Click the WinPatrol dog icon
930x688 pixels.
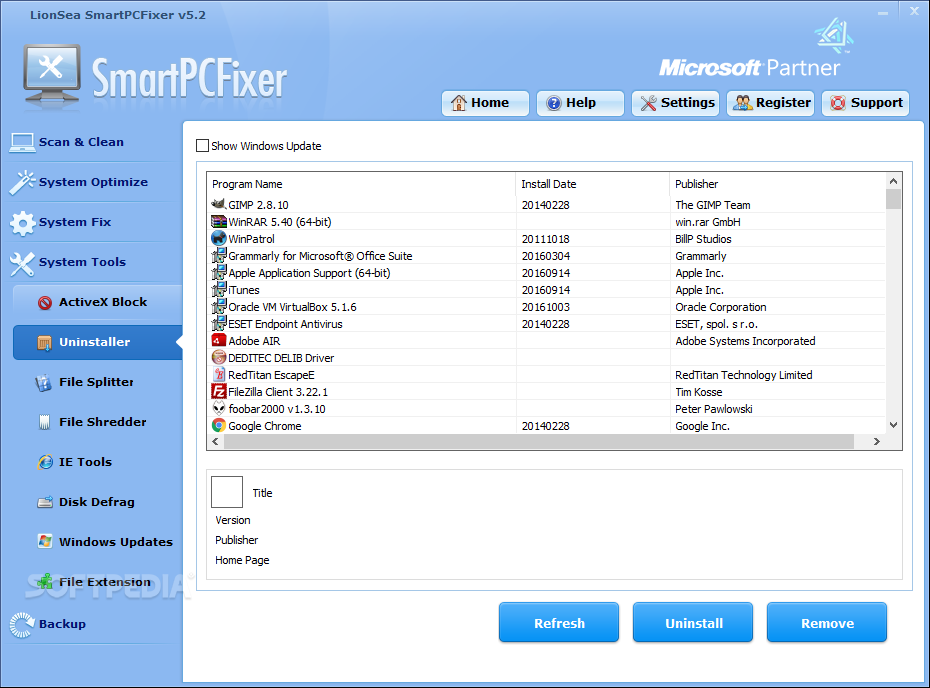pyautogui.click(x=219, y=238)
